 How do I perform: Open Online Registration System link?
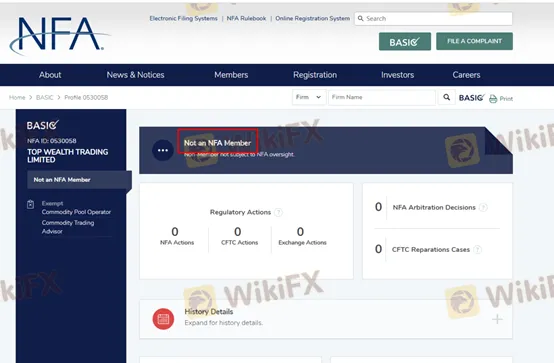tap(313, 18)
